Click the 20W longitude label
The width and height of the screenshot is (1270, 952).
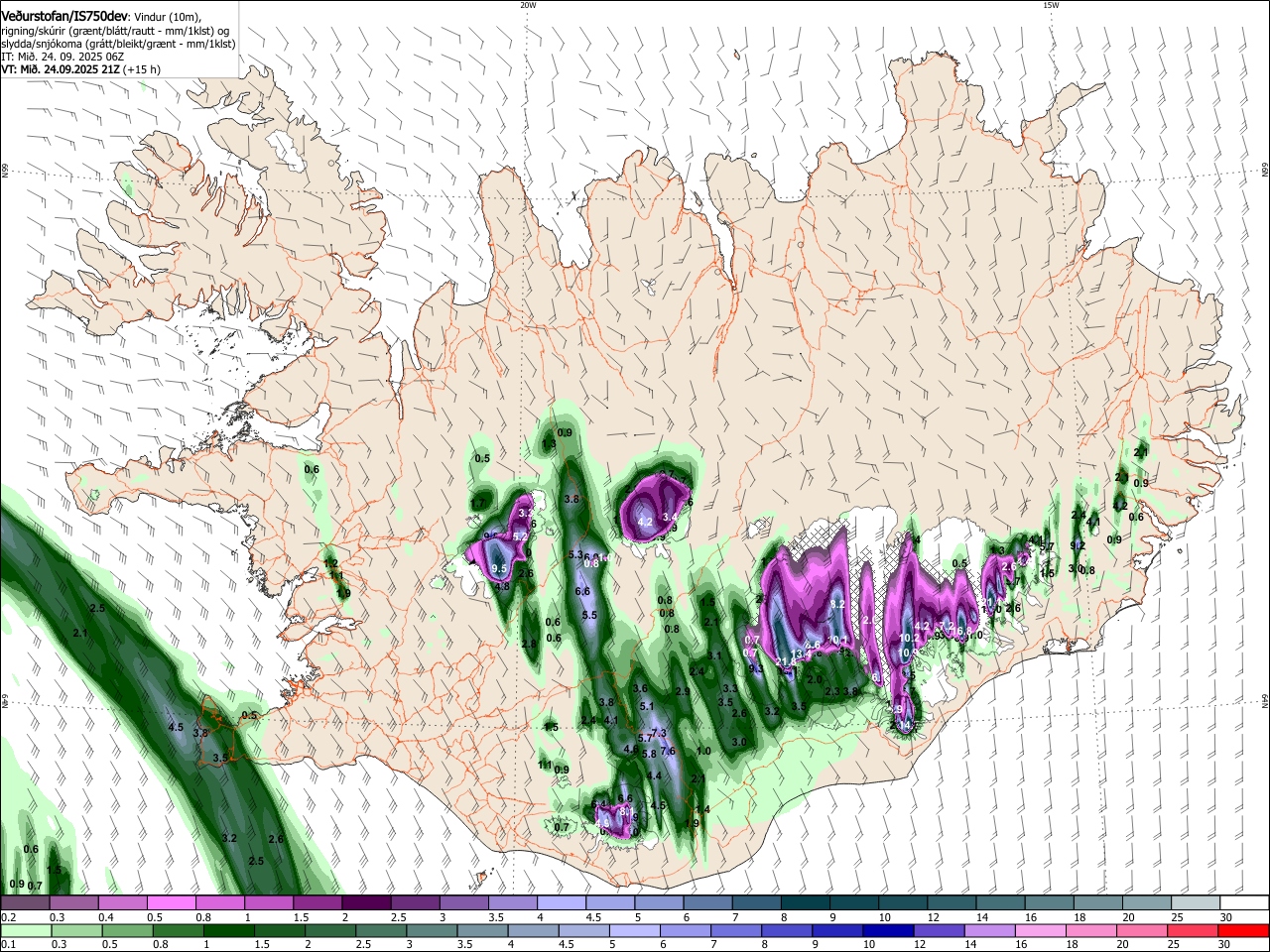click(x=528, y=5)
